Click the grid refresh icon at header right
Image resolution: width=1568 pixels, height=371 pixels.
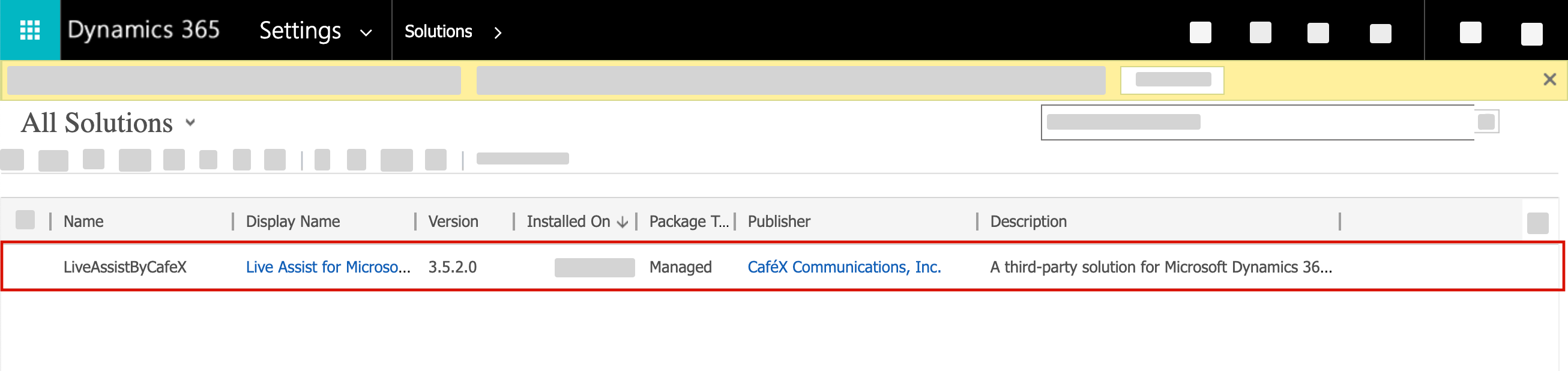(1537, 223)
